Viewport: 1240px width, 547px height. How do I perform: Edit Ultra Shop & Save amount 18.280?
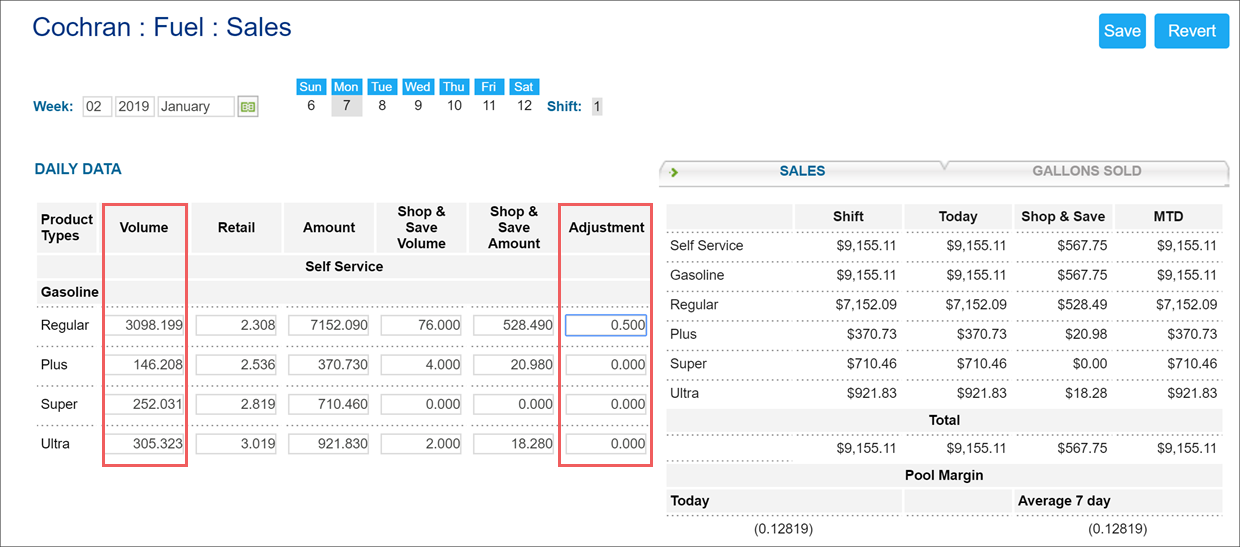pyautogui.click(x=515, y=444)
